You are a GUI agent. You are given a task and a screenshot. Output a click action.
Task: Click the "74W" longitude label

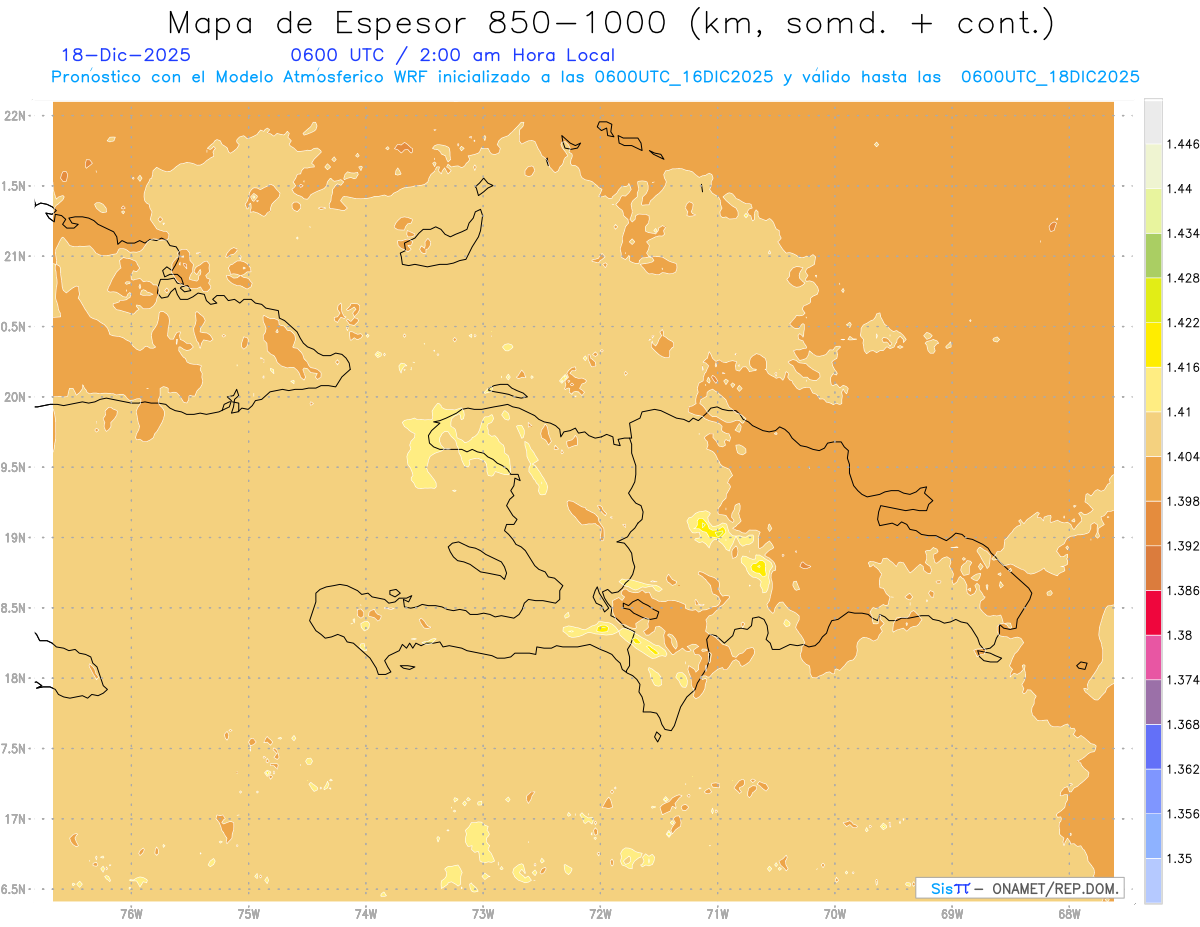[366, 914]
